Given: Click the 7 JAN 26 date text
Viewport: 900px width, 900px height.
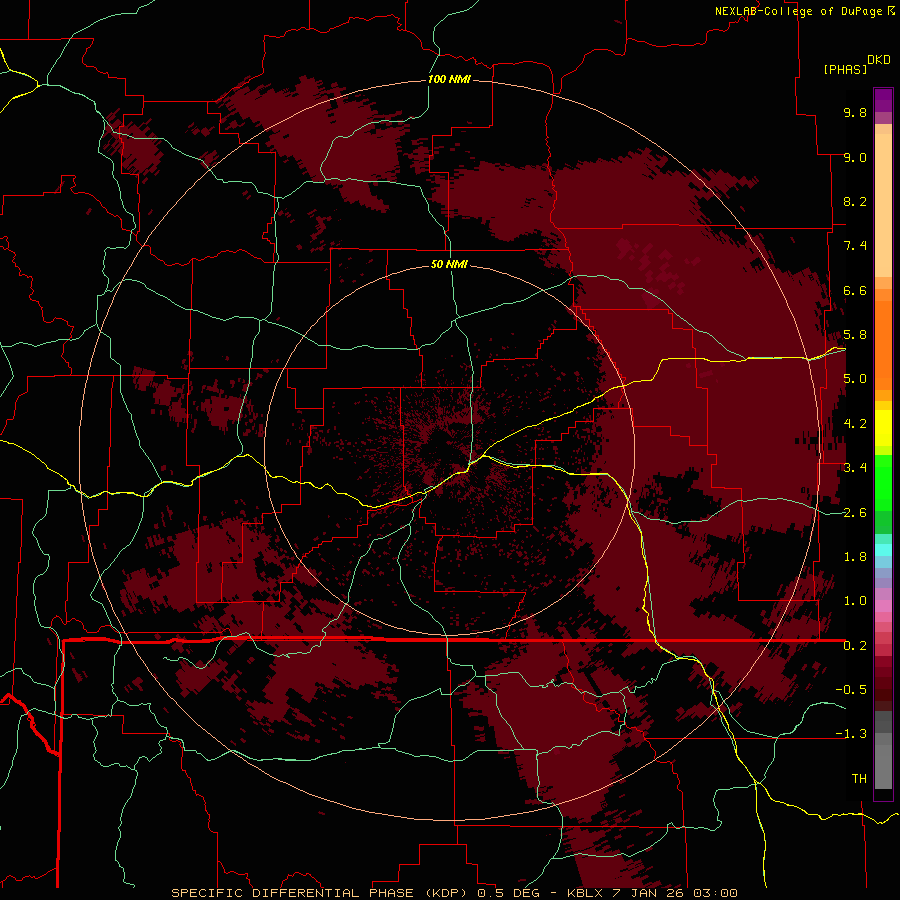Looking at the screenshot, I should (648, 893).
